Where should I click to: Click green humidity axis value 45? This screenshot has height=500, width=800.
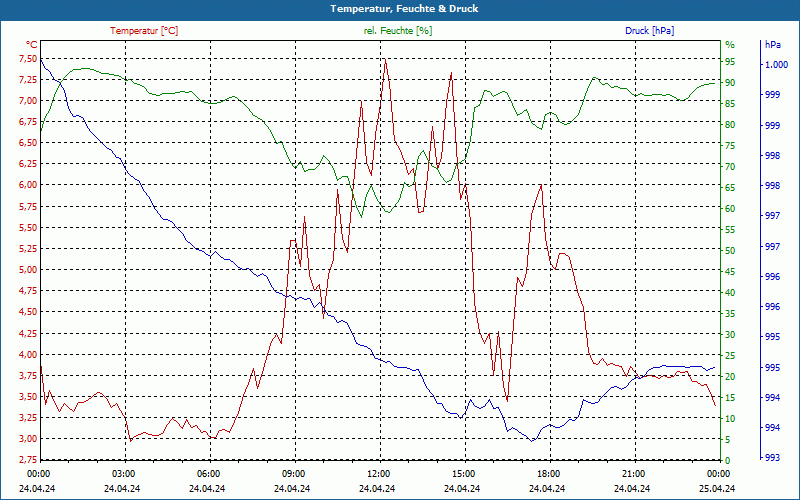[730, 272]
